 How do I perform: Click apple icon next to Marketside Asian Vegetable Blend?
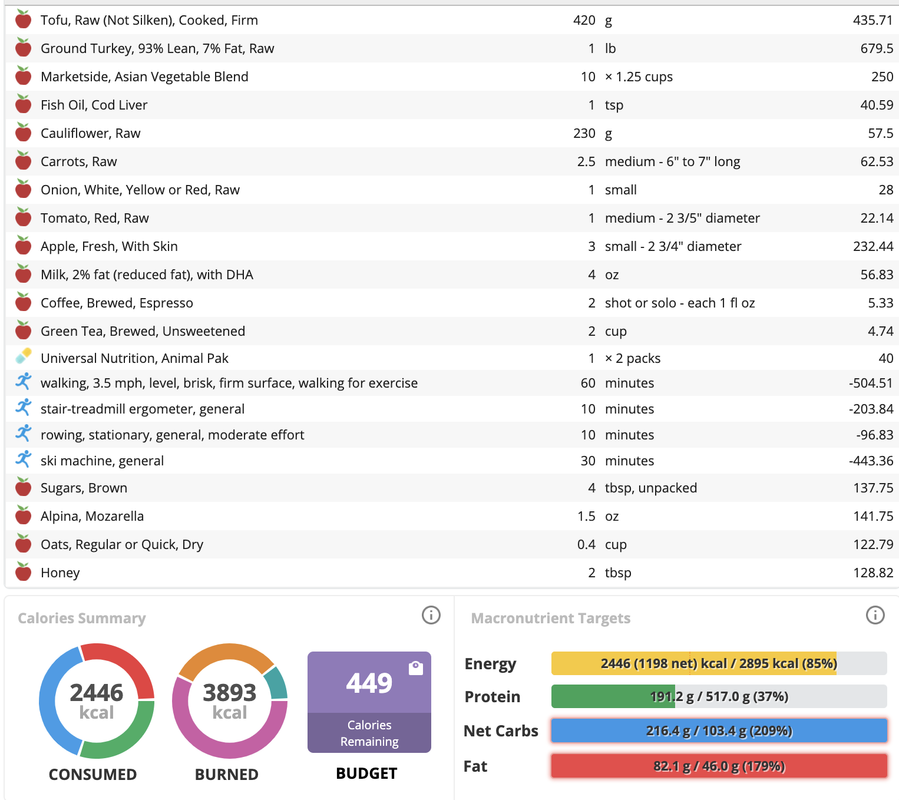click(x=23, y=76)
